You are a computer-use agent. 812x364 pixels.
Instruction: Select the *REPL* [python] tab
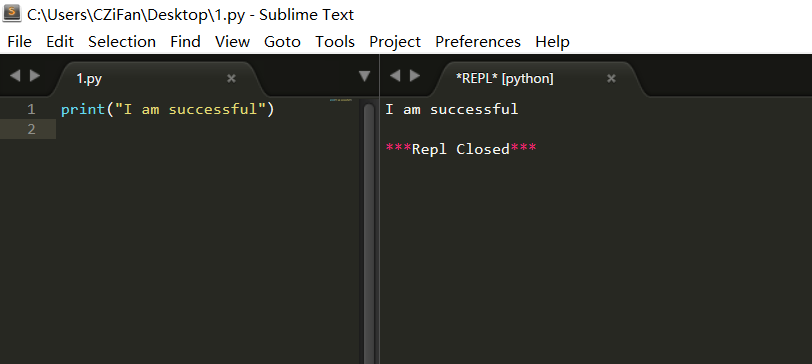tap(539, 79)
